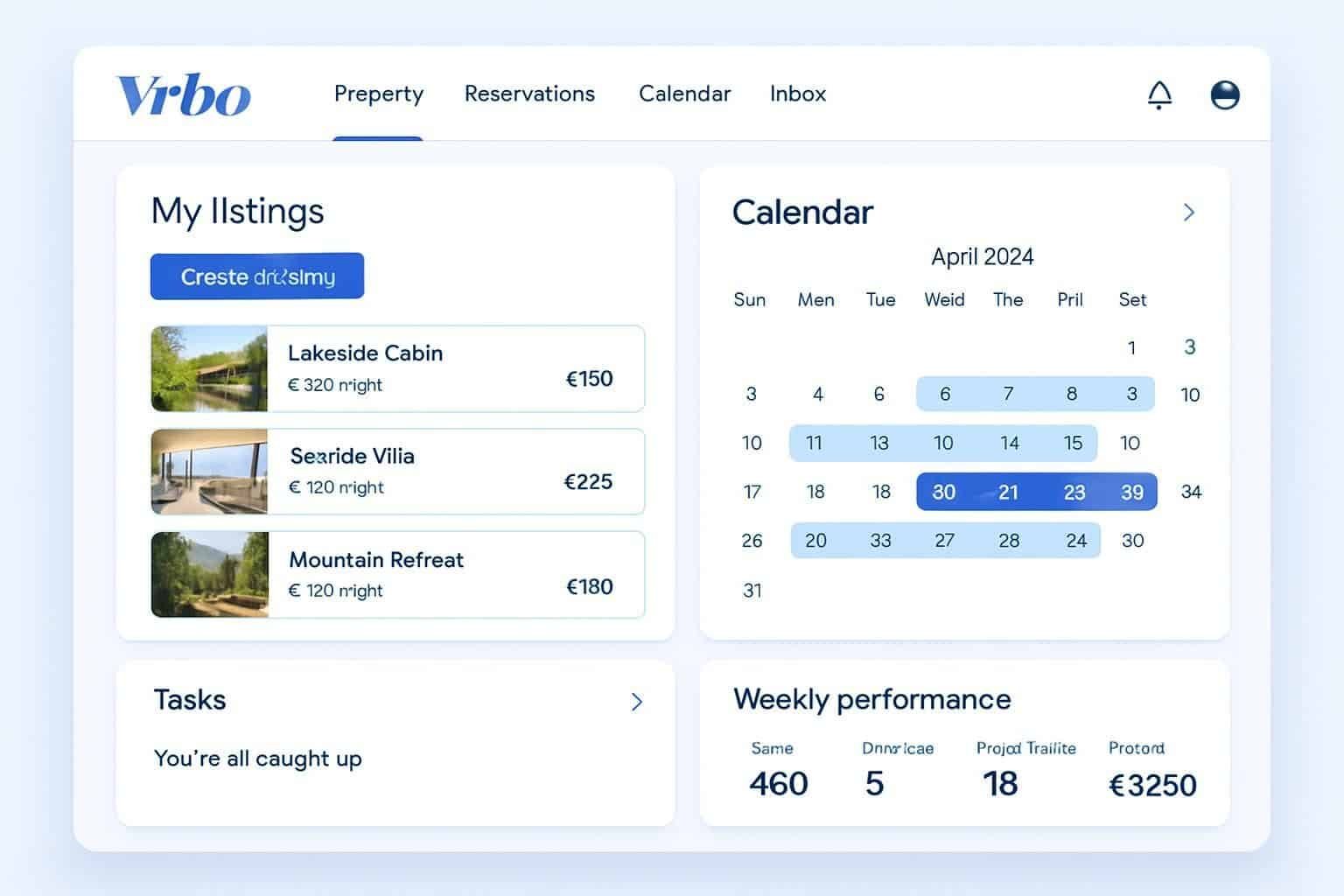Select the highlighted booking range starting April 30

(1036, 492)
